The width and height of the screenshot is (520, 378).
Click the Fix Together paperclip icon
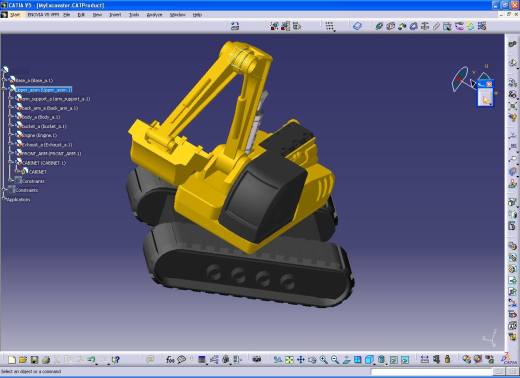pyautogui.click(x=436, y=26)
